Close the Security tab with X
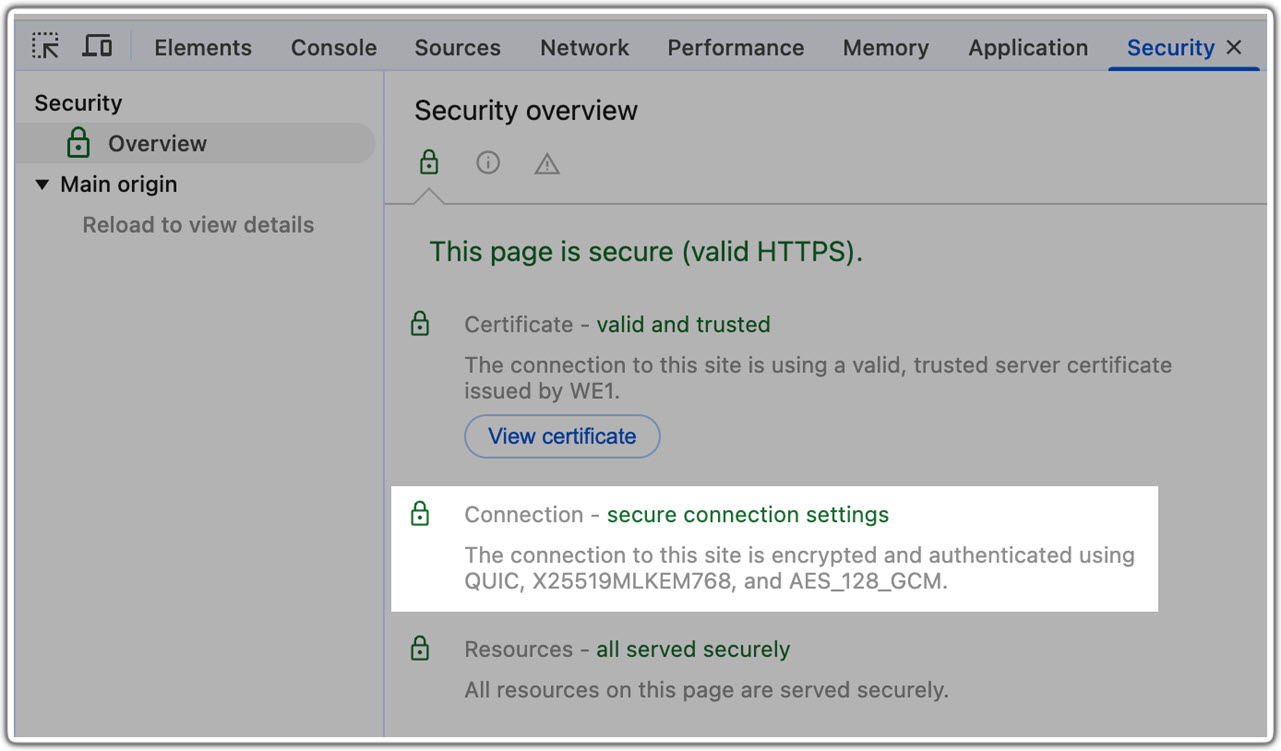 point(1234,47)
